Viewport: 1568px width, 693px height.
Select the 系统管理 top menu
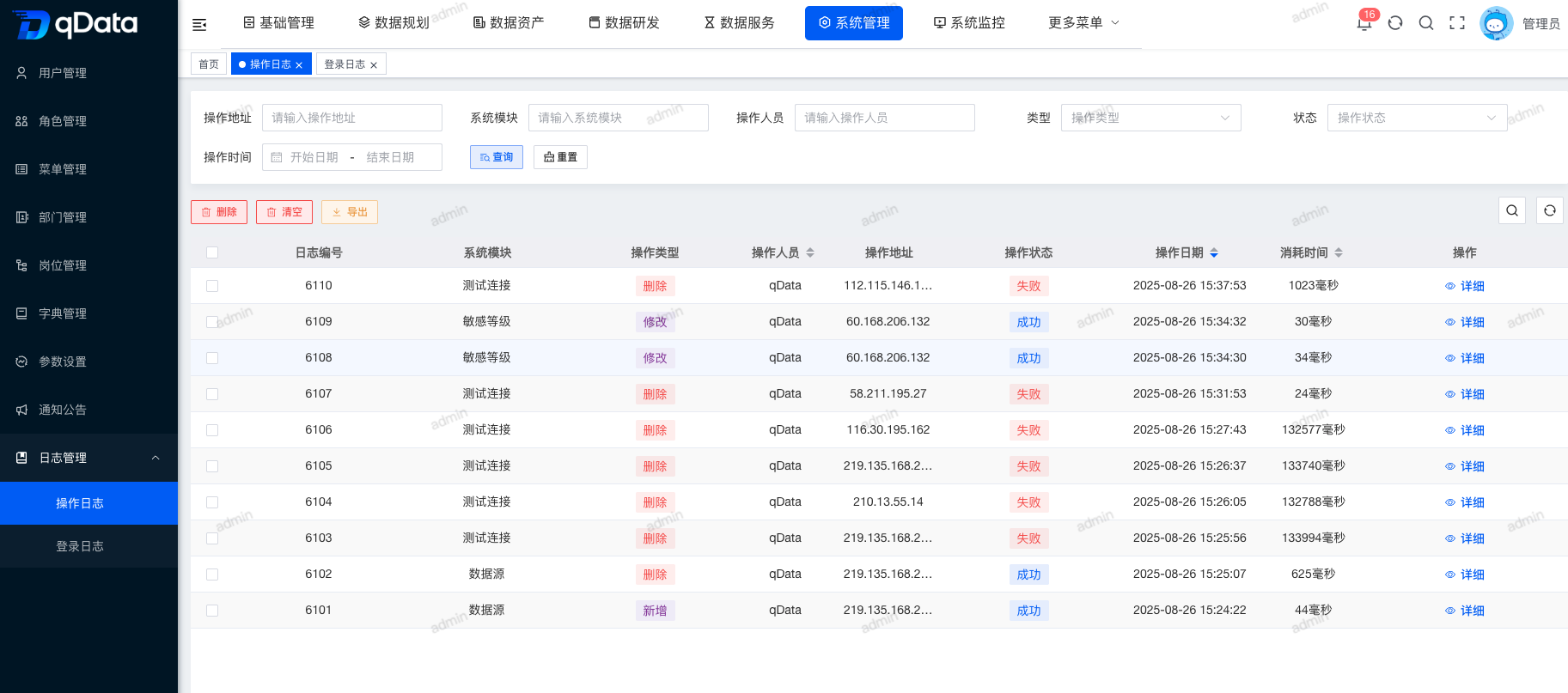854,23
